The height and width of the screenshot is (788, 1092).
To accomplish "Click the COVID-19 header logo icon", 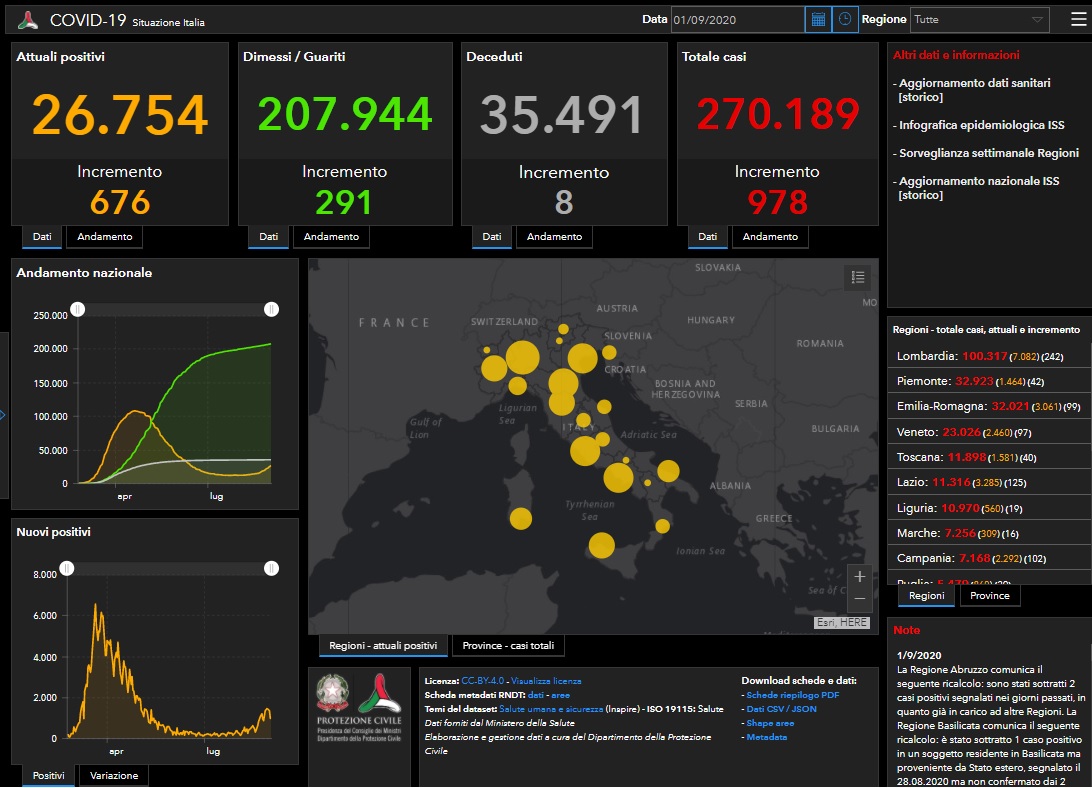I will (28, 20).
